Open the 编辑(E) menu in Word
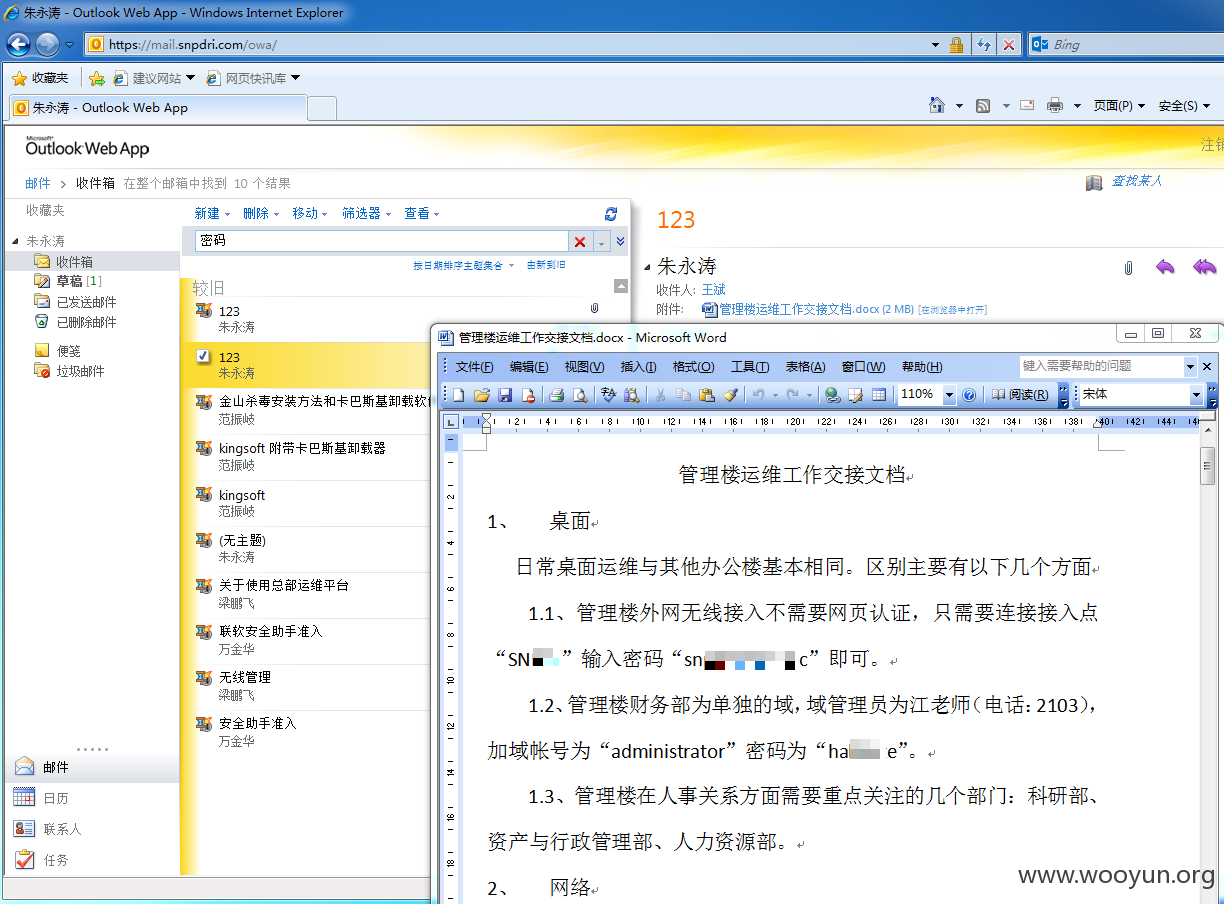The image size is (1224, 904). click(529, 367)
